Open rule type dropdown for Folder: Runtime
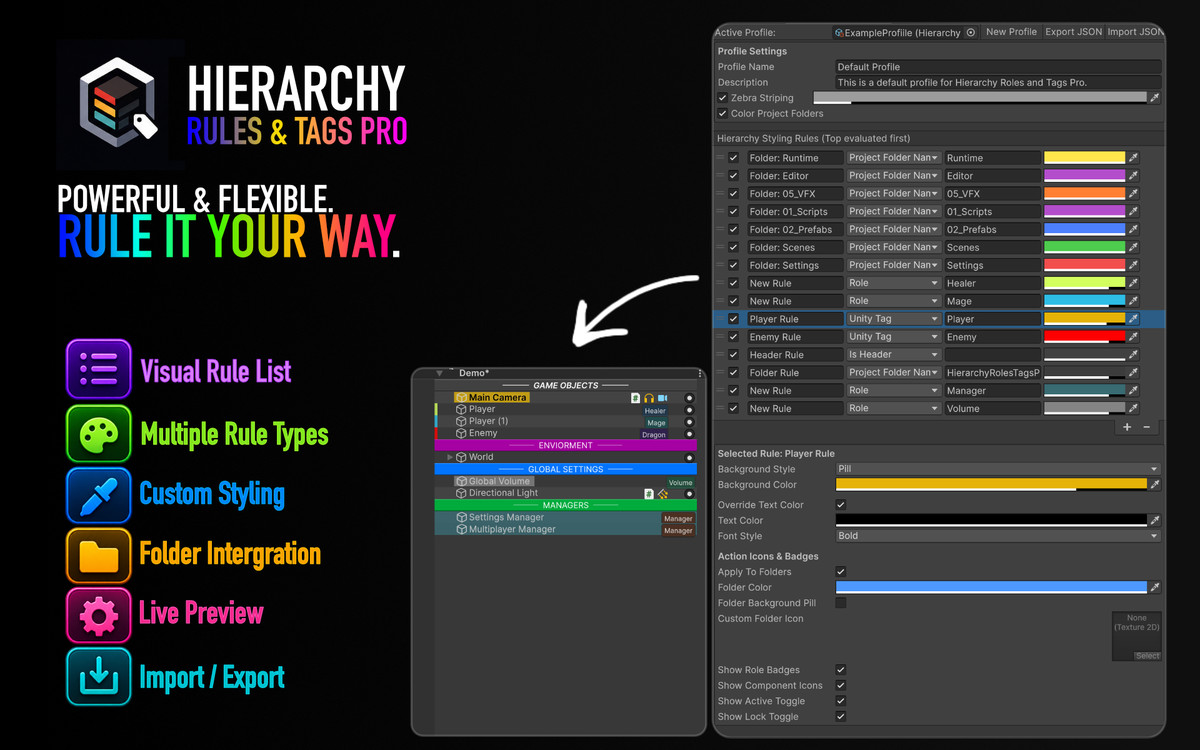1200x750 pixels. point(893,158)
